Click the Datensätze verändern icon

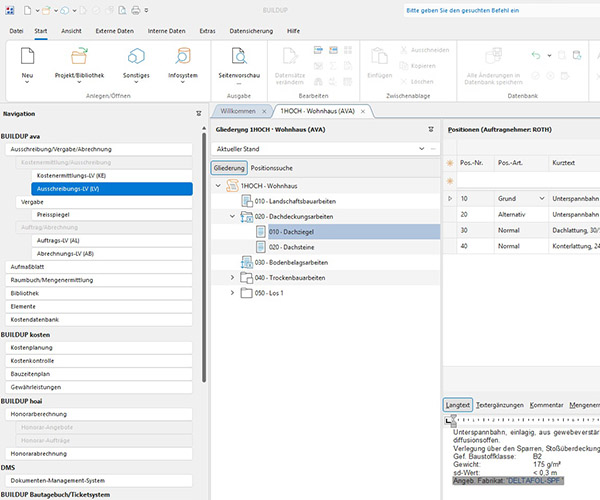pos(290,56)
